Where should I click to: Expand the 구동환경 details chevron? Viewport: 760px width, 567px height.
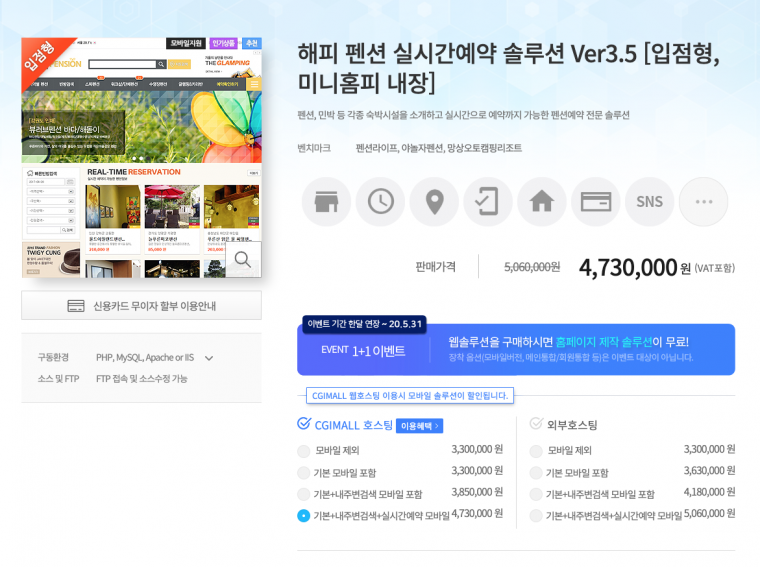click(x=209, y=358)
